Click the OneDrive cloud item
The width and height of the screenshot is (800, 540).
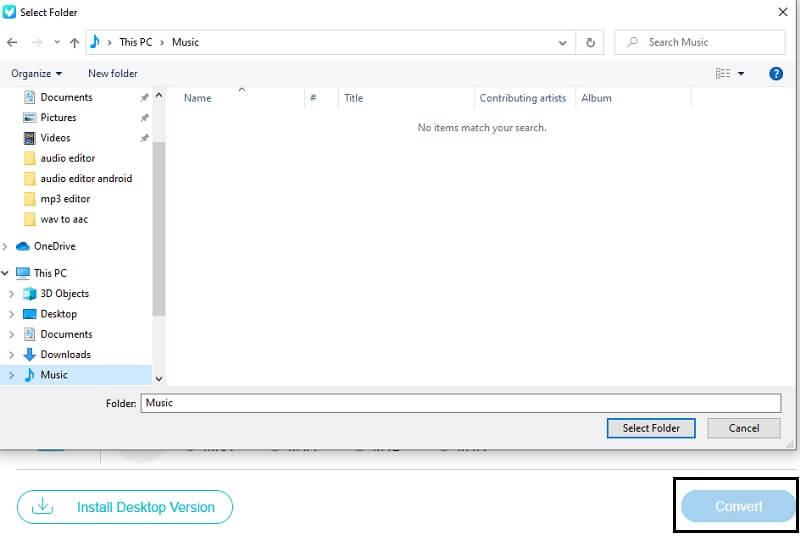pos(54,246)
